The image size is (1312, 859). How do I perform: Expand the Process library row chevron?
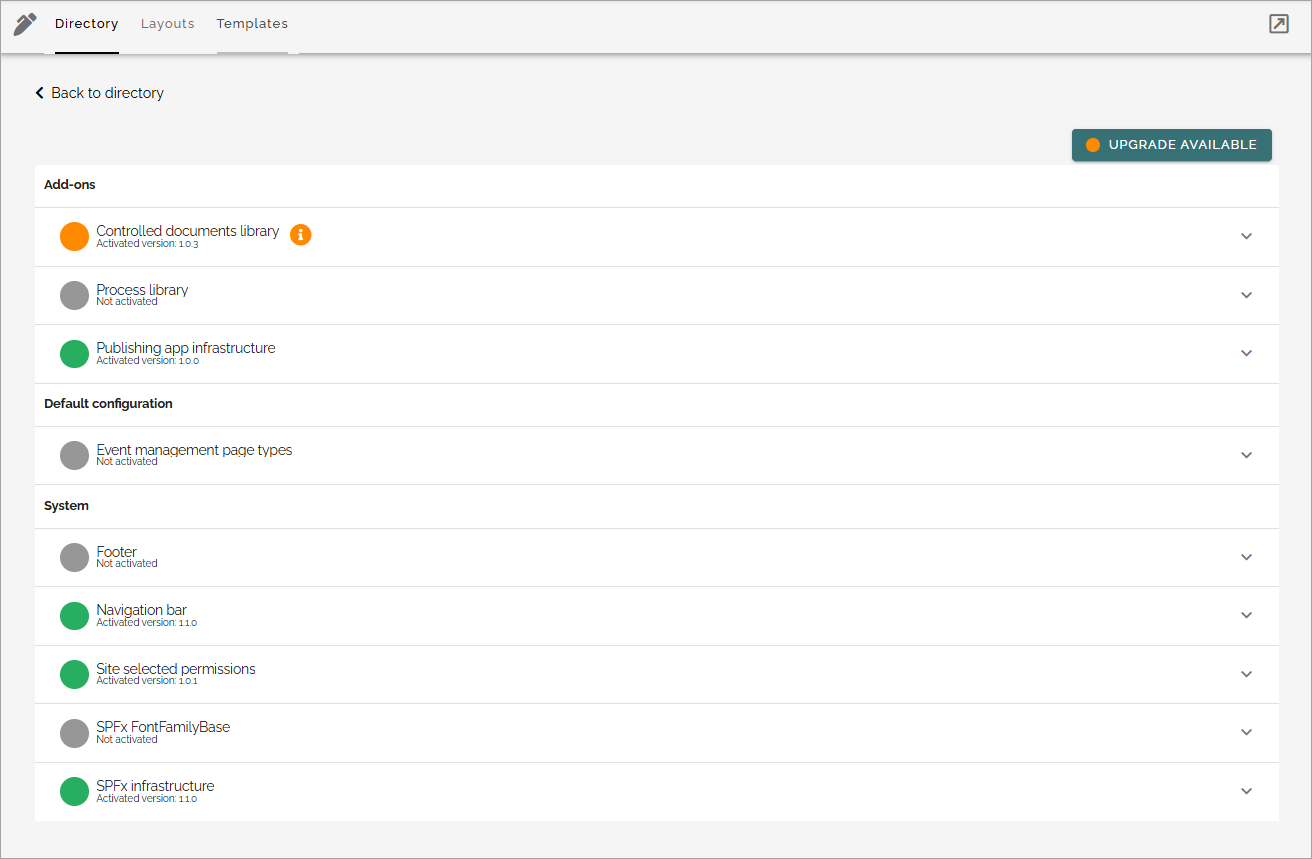point(1246,295)
